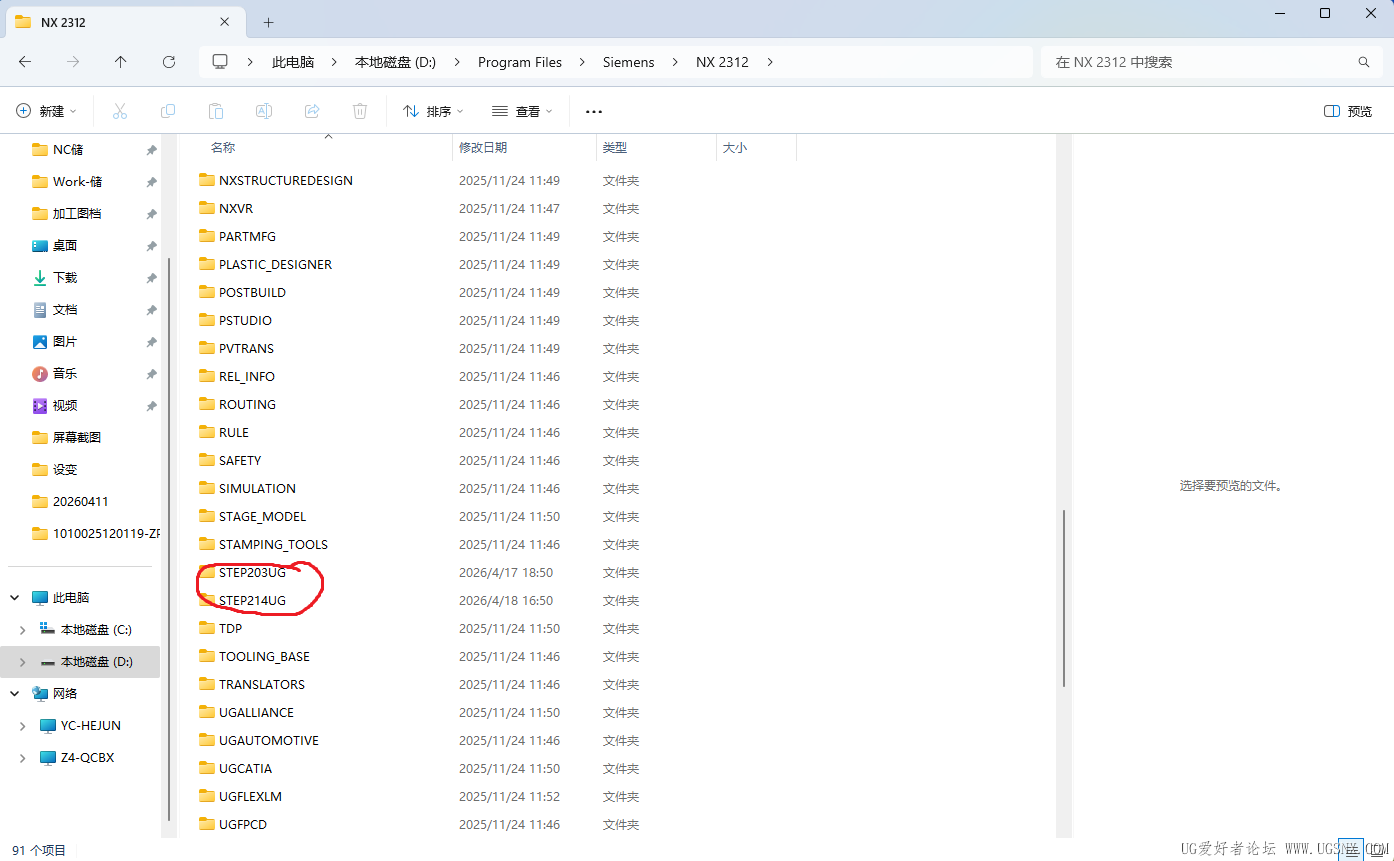Click Siemens in the breadcrumb
Viewport: 1394px width, 861px height.
point(629,62)
